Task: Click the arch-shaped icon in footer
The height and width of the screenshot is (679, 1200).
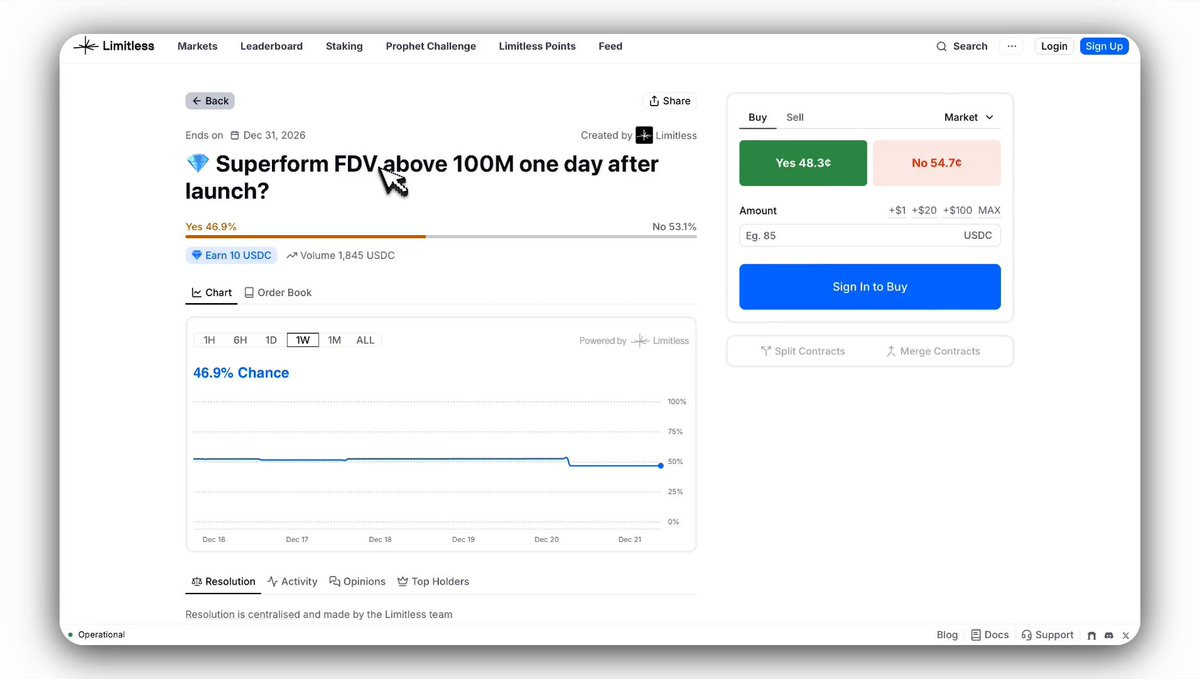Action: 1092,636
